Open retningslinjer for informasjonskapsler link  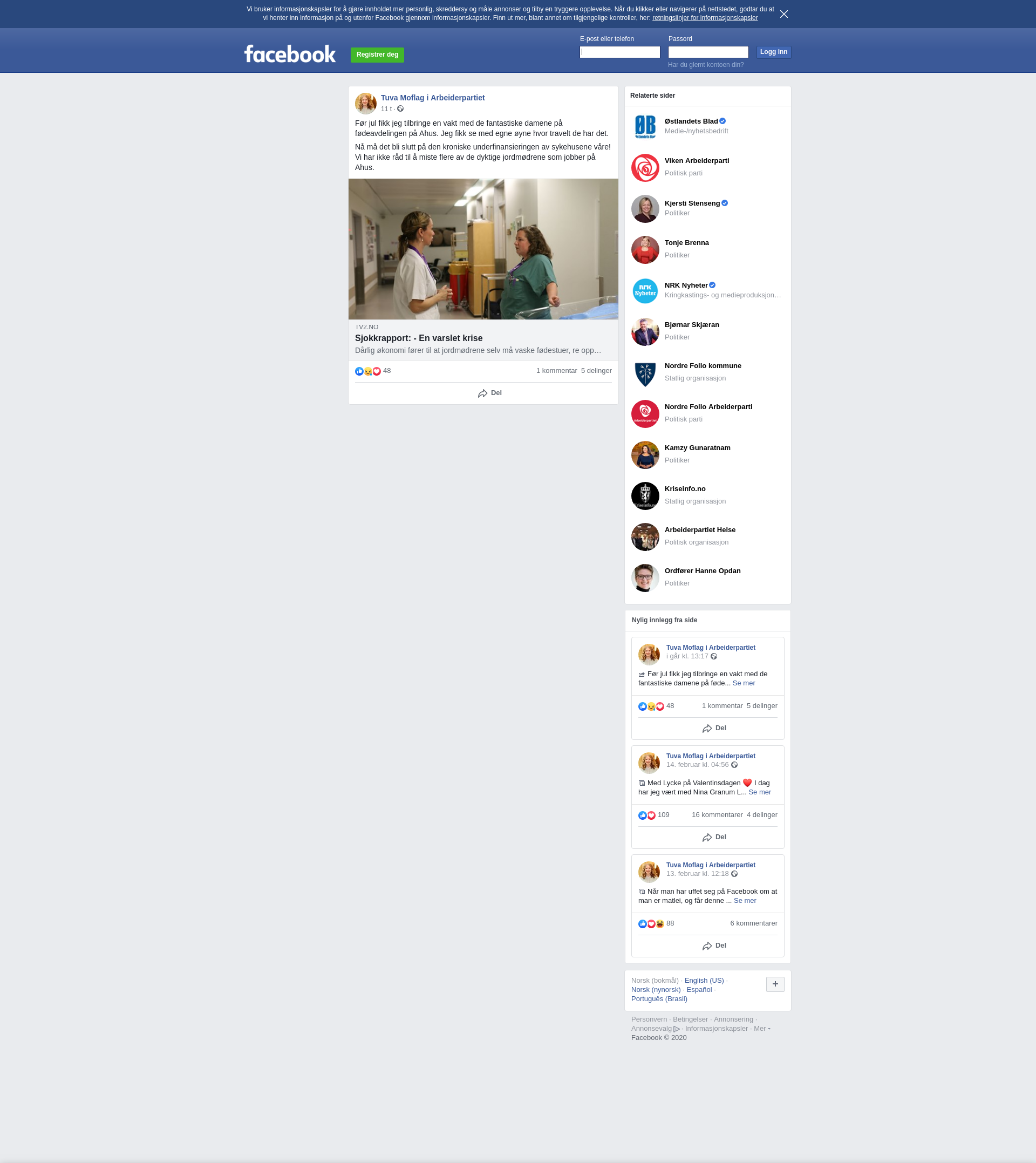coord(705,18)
